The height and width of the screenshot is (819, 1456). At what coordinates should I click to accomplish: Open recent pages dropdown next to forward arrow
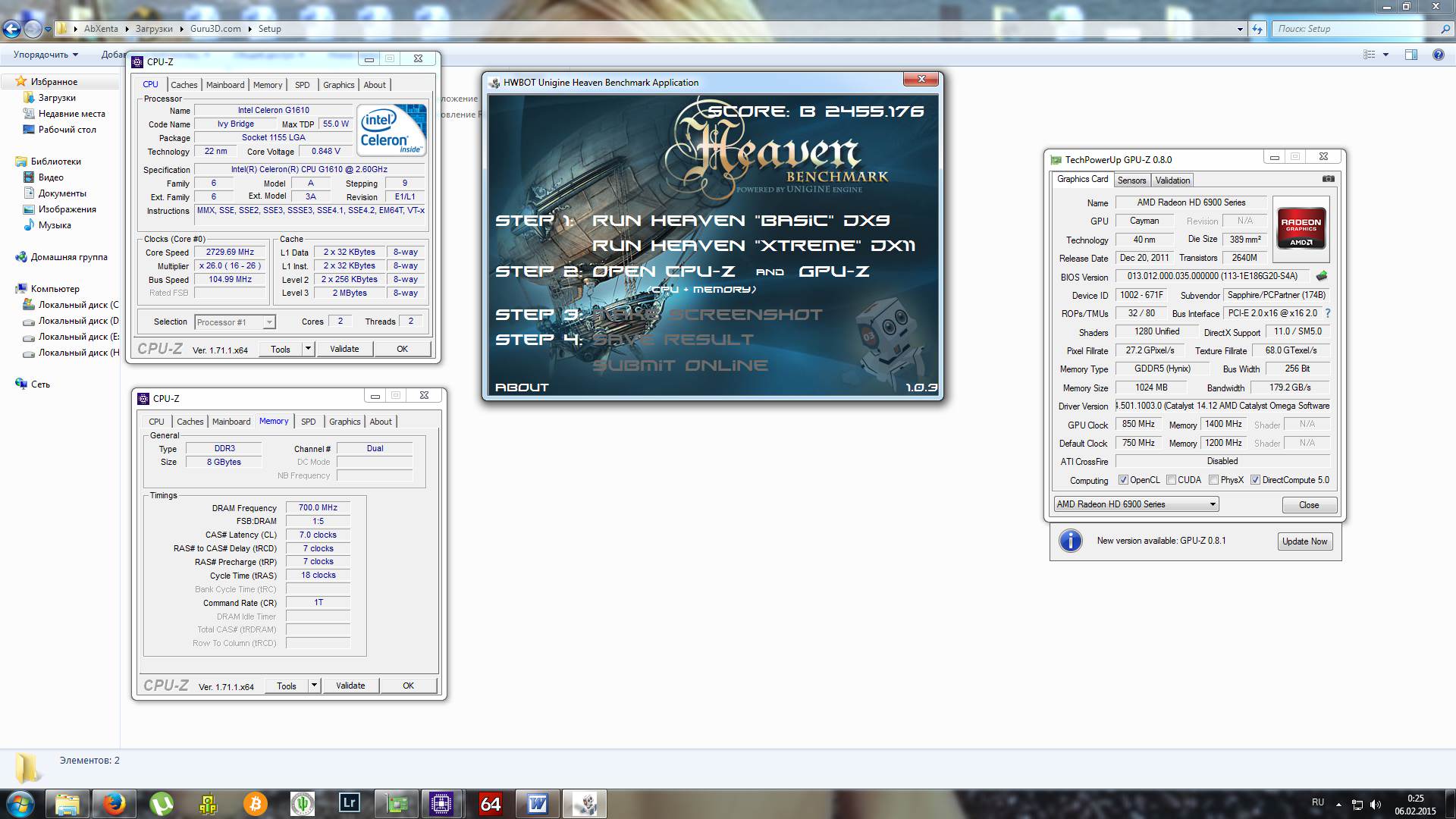point(48,29)
